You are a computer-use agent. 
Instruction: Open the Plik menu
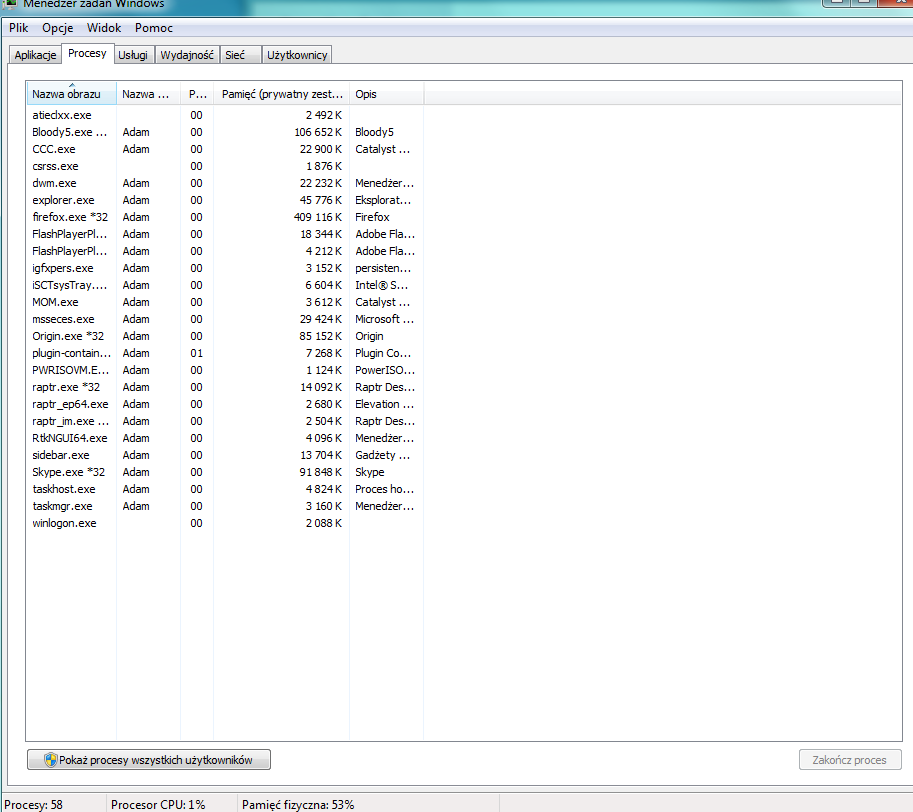pyautogui.click(x=19, y=28)
